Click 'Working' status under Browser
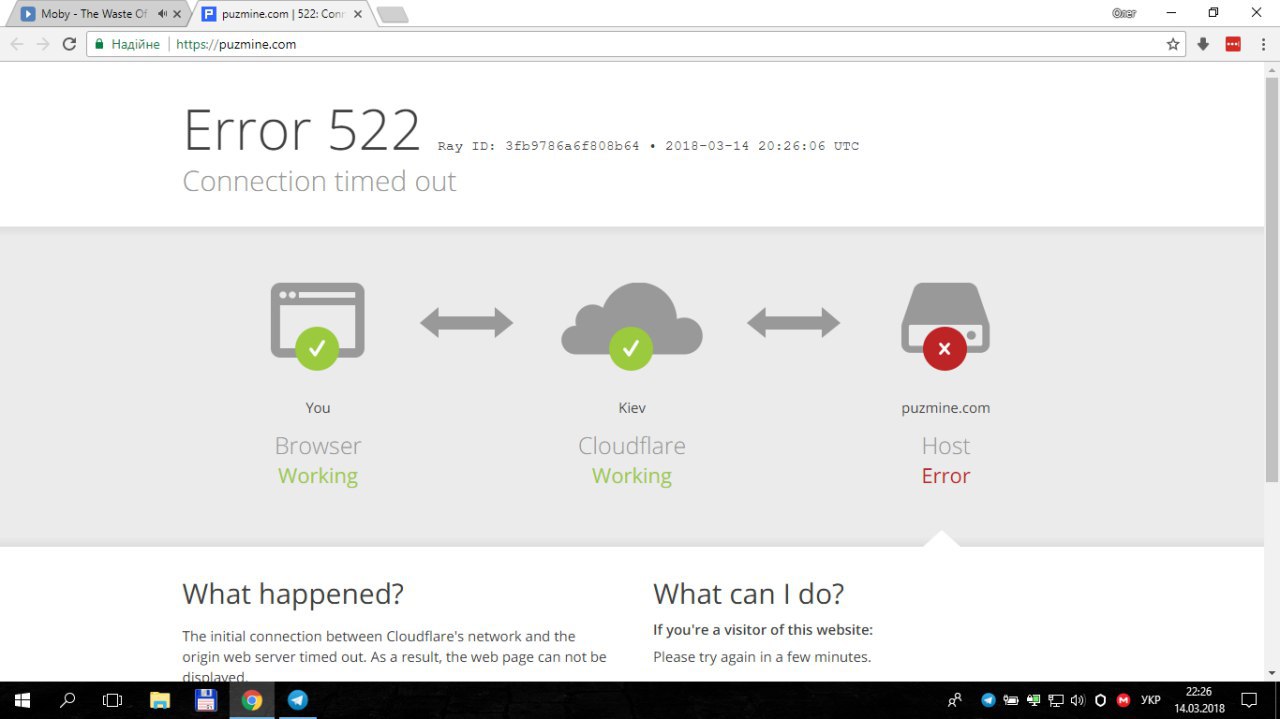 [318, 476]
